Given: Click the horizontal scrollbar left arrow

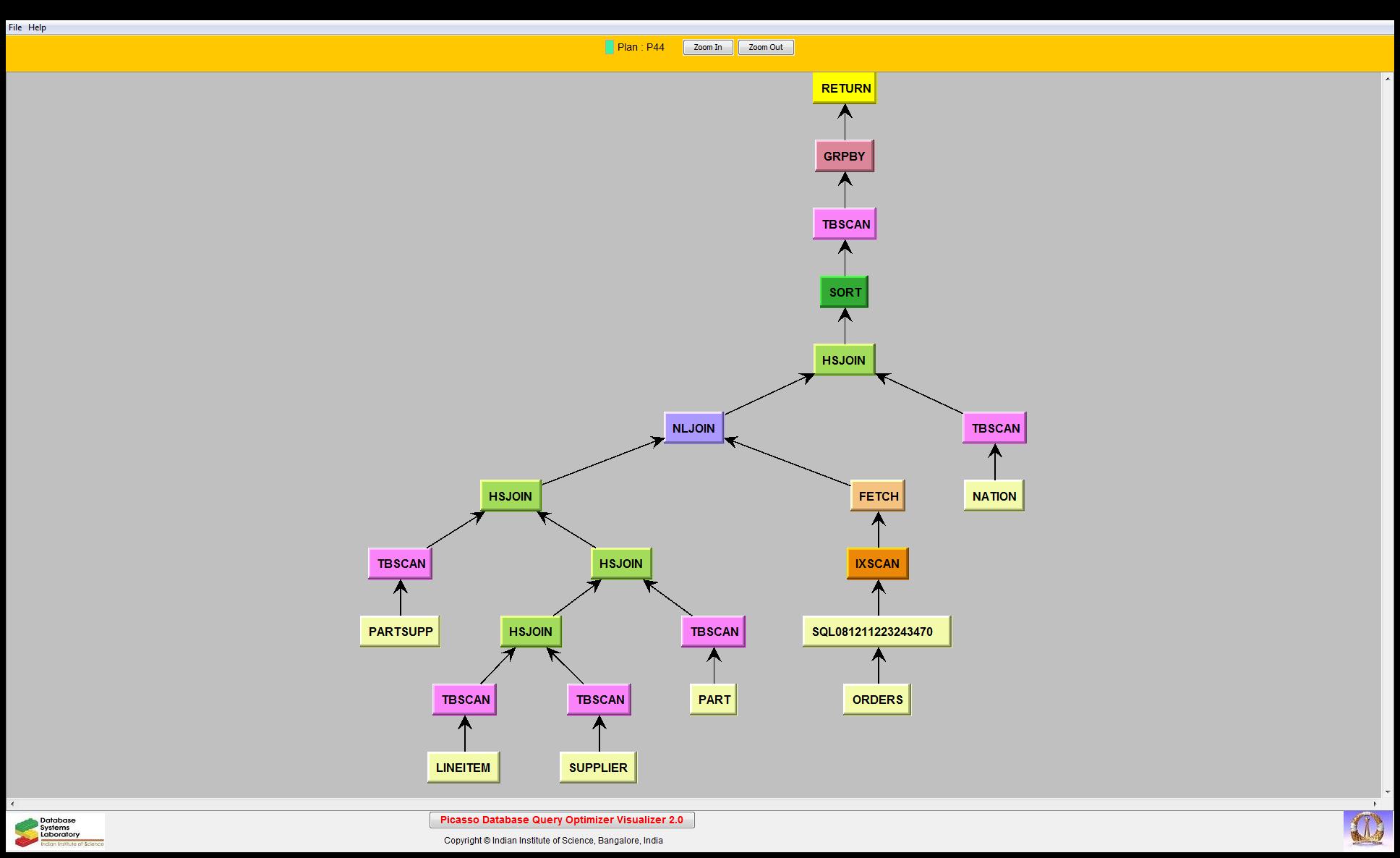Looking at the screenshot, I should click(x=12, y=804).
